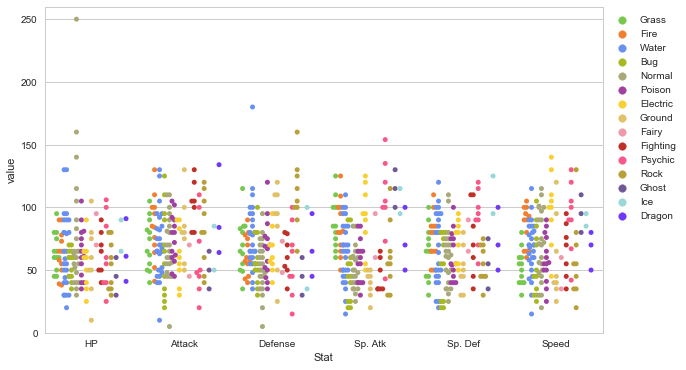The height and width of the screenshot is (370, 686).
Task: Click the Grass legend color marker
Action: 622,20
